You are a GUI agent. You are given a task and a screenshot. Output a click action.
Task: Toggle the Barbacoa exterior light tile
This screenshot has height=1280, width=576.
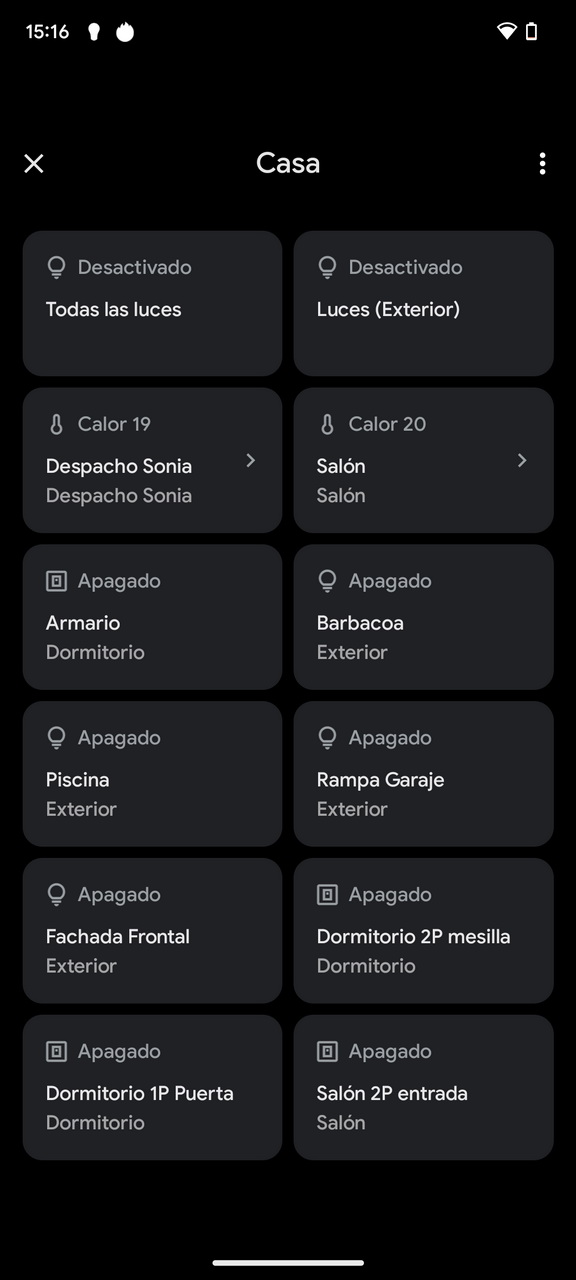tap(423, 617)
